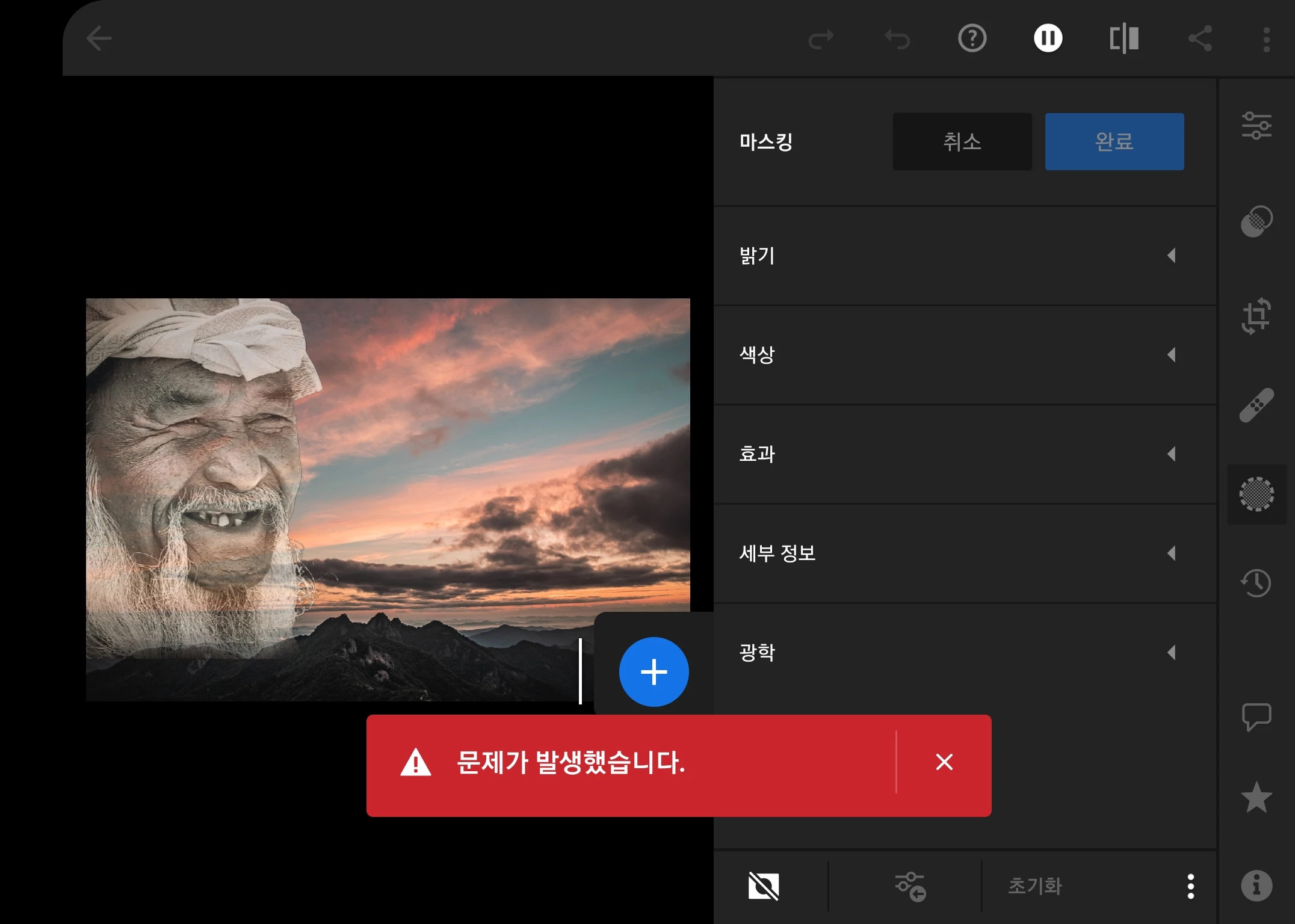This screenshot has height=924, width=1295.
Task: Click the 취소 button
Action: tap(962, 142)
